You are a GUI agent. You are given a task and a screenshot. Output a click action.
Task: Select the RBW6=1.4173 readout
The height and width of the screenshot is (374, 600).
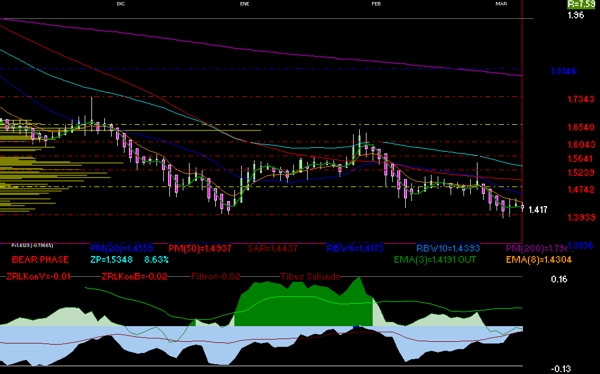point(355,248)
